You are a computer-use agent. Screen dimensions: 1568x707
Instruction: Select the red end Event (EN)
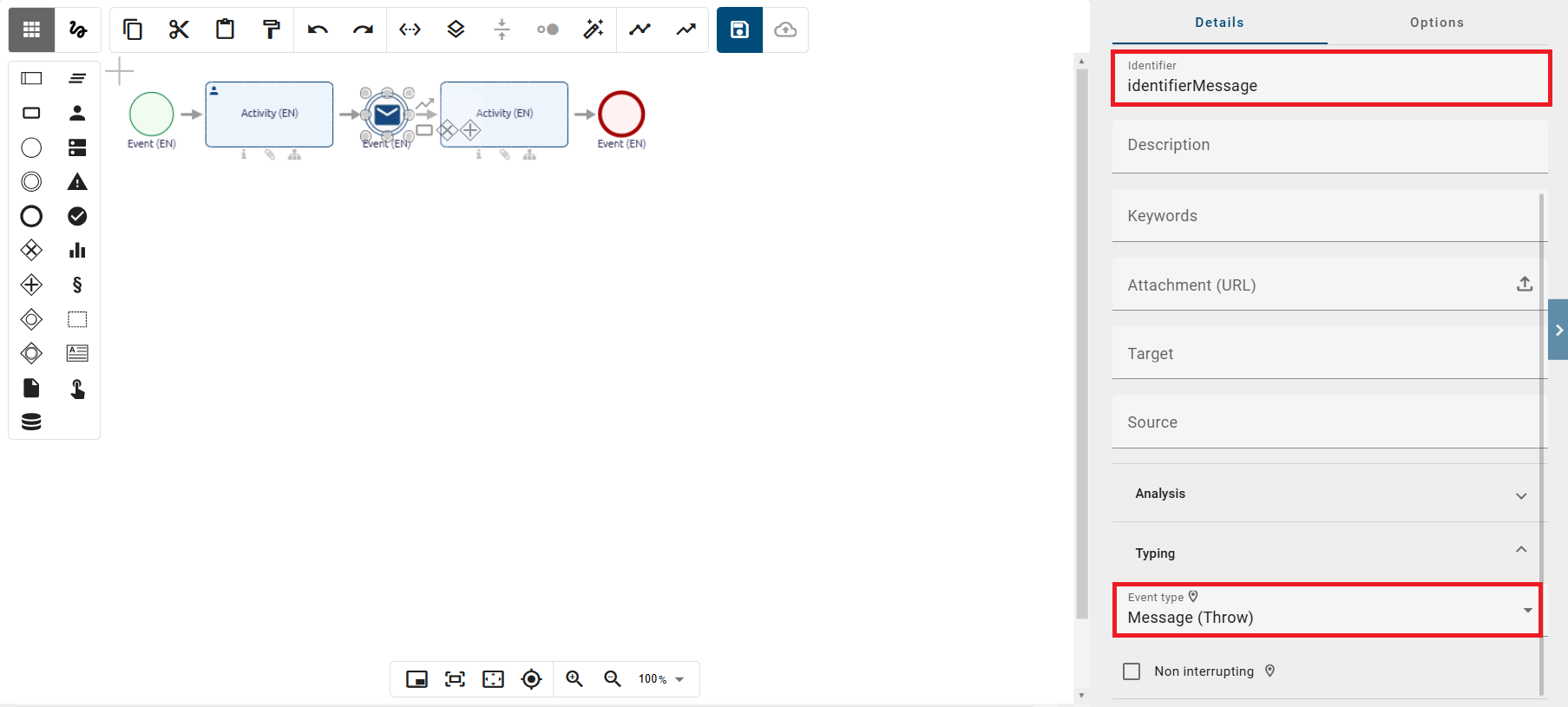[621, 114]
